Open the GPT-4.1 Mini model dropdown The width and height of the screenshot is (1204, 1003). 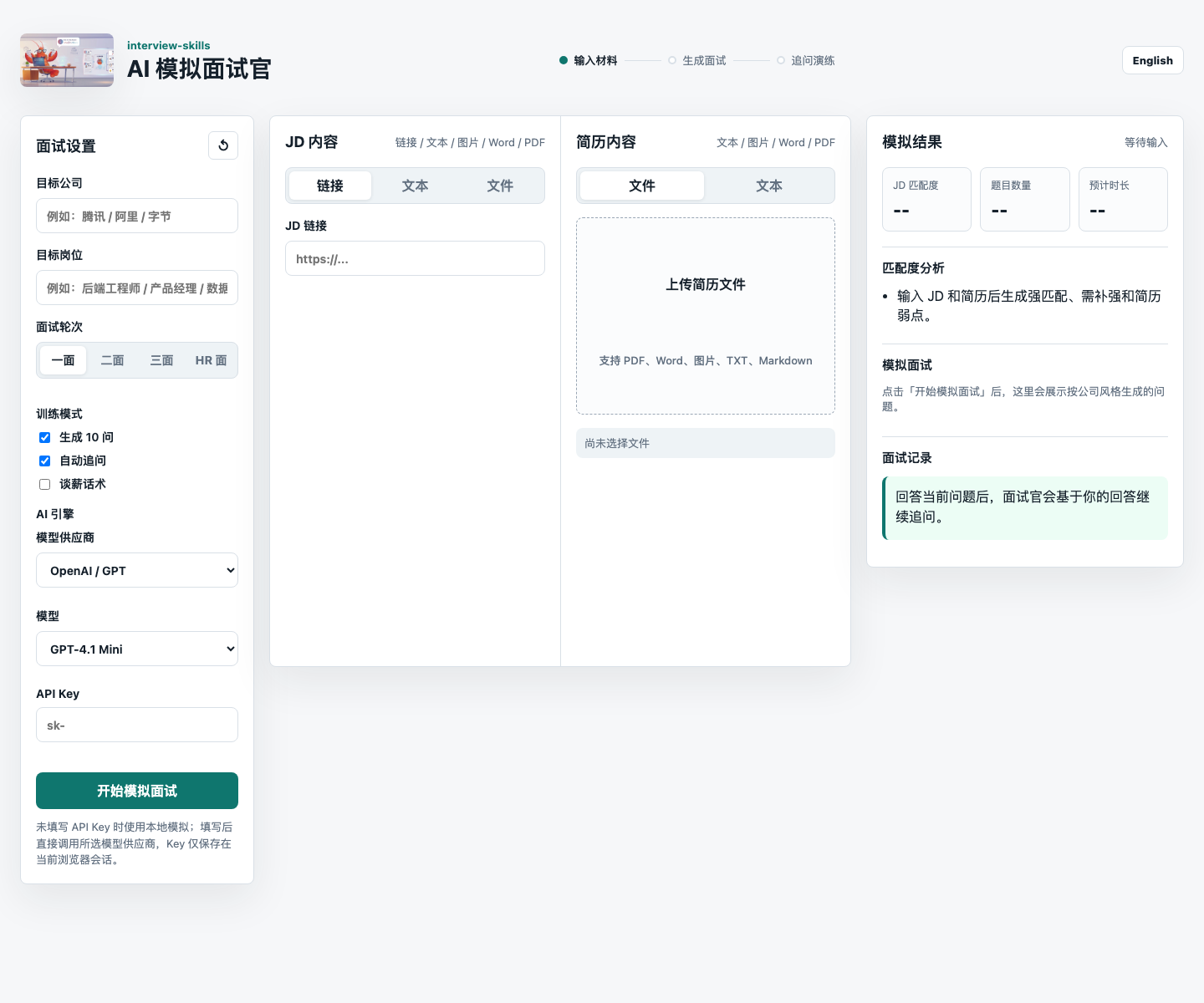click(x=137, y=649)
